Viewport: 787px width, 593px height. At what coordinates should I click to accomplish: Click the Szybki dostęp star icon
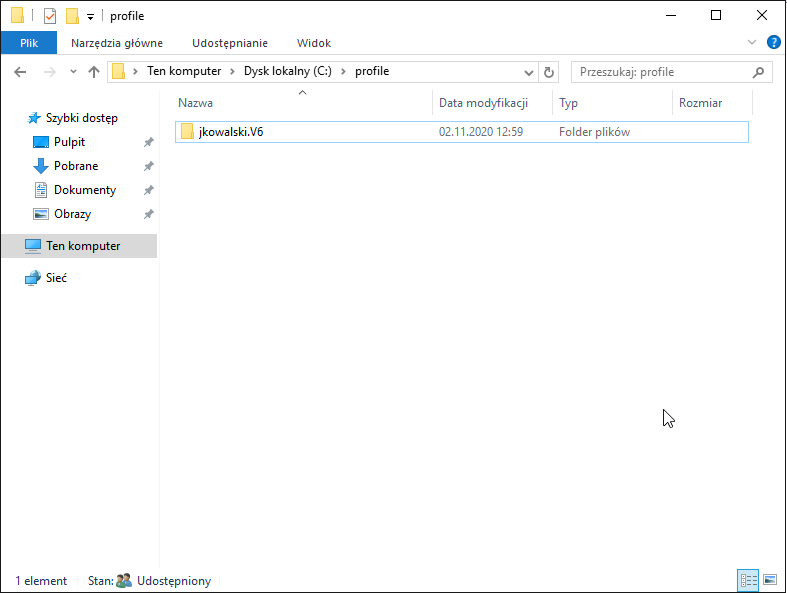pos(34,118)
